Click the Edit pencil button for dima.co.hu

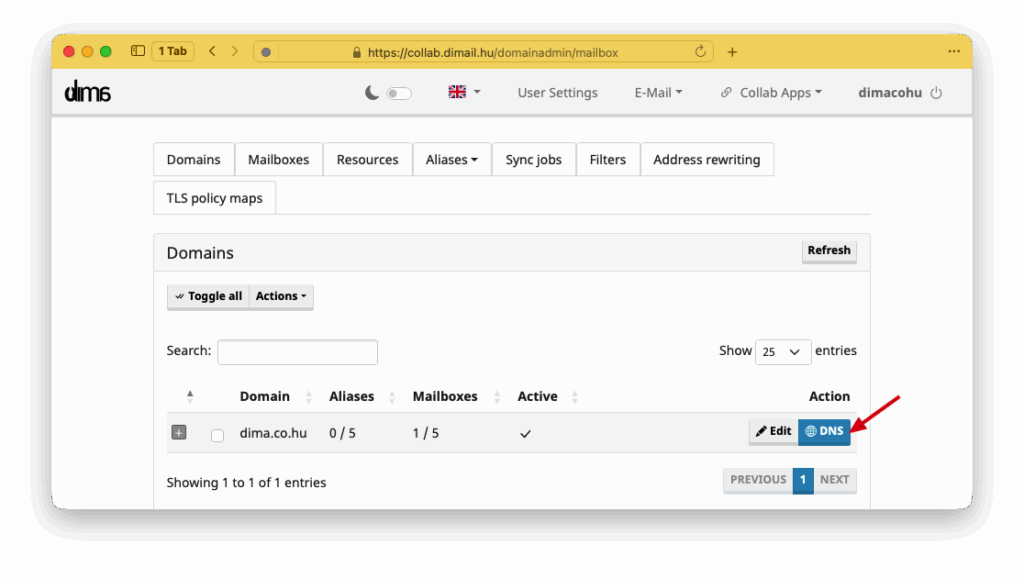773,432
